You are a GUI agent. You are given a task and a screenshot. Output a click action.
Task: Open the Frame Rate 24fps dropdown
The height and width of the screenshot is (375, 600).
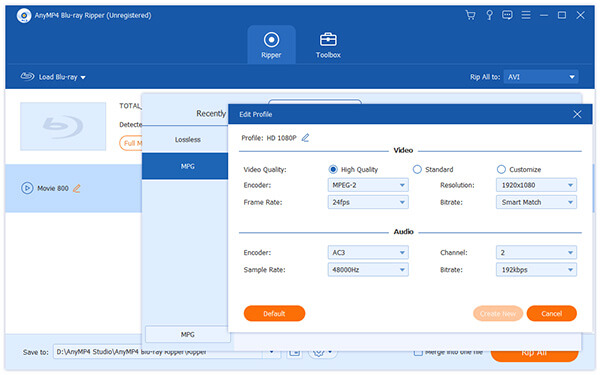pos(368,202)
